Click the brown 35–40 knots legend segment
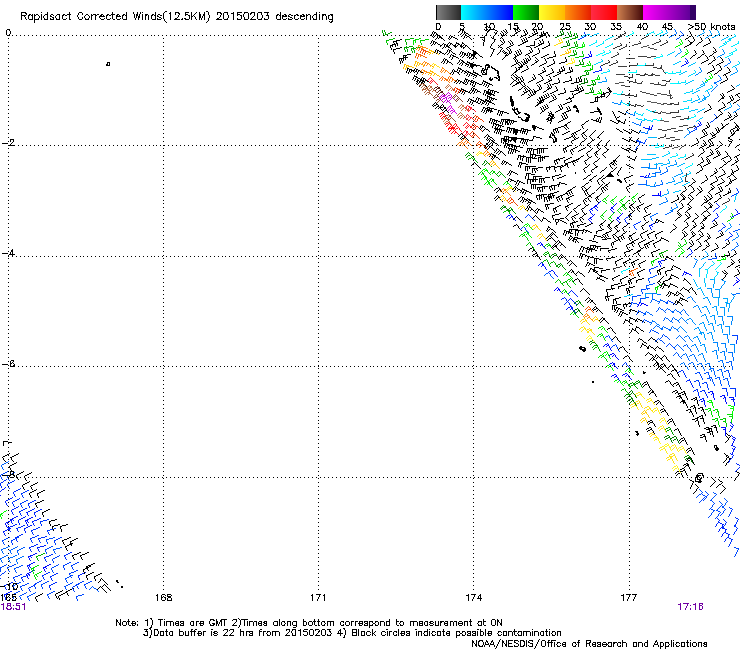Viewport: 740px width, 650px height. [630, 12]
